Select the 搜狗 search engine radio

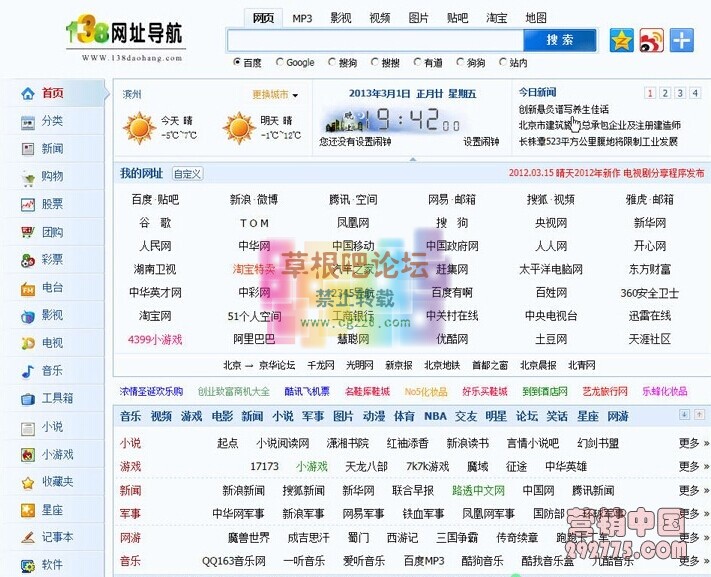click(x=332, y=62)
